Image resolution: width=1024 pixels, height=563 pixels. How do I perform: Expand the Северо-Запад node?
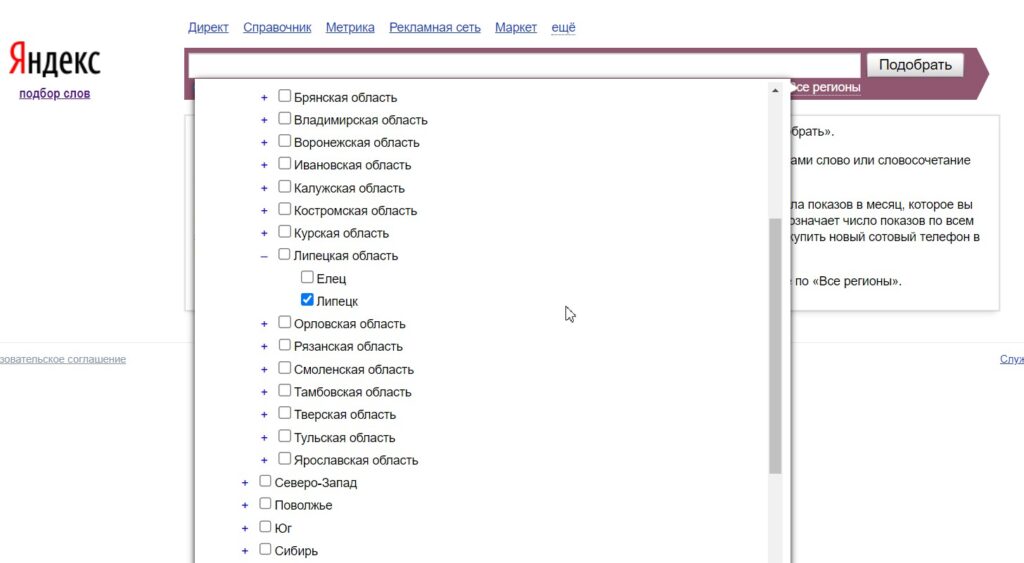click(245, 483)
